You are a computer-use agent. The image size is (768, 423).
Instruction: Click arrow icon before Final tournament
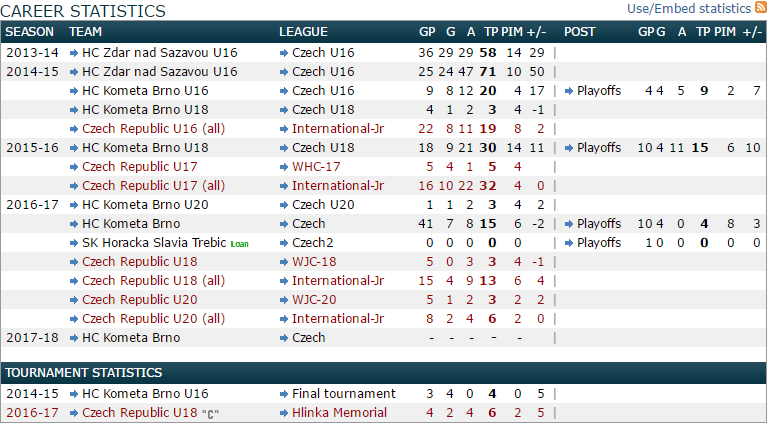[284, 394]
